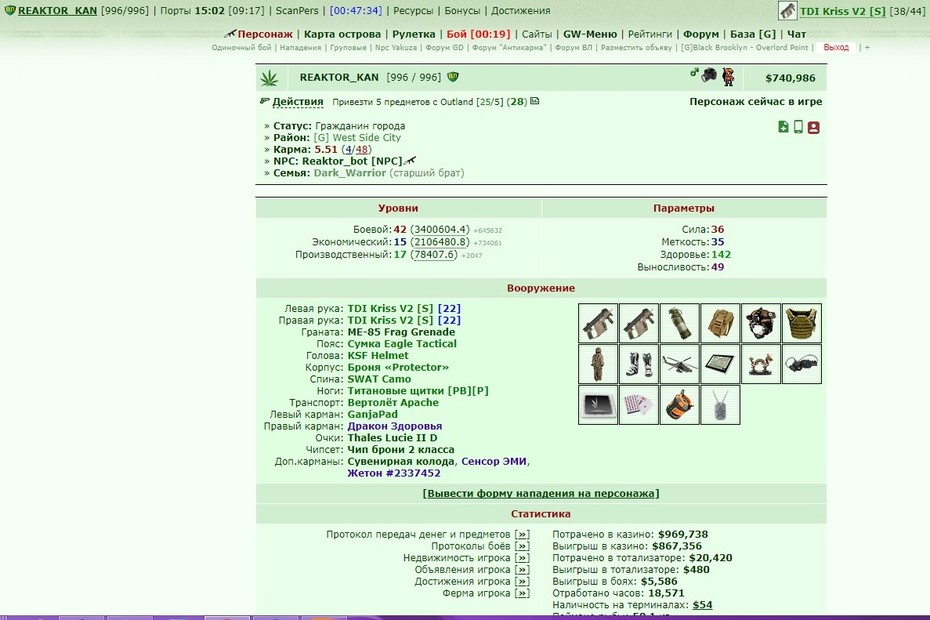Click the EMI sensor item icon
This screenshot has width=930, height=620.
point(679,405)
